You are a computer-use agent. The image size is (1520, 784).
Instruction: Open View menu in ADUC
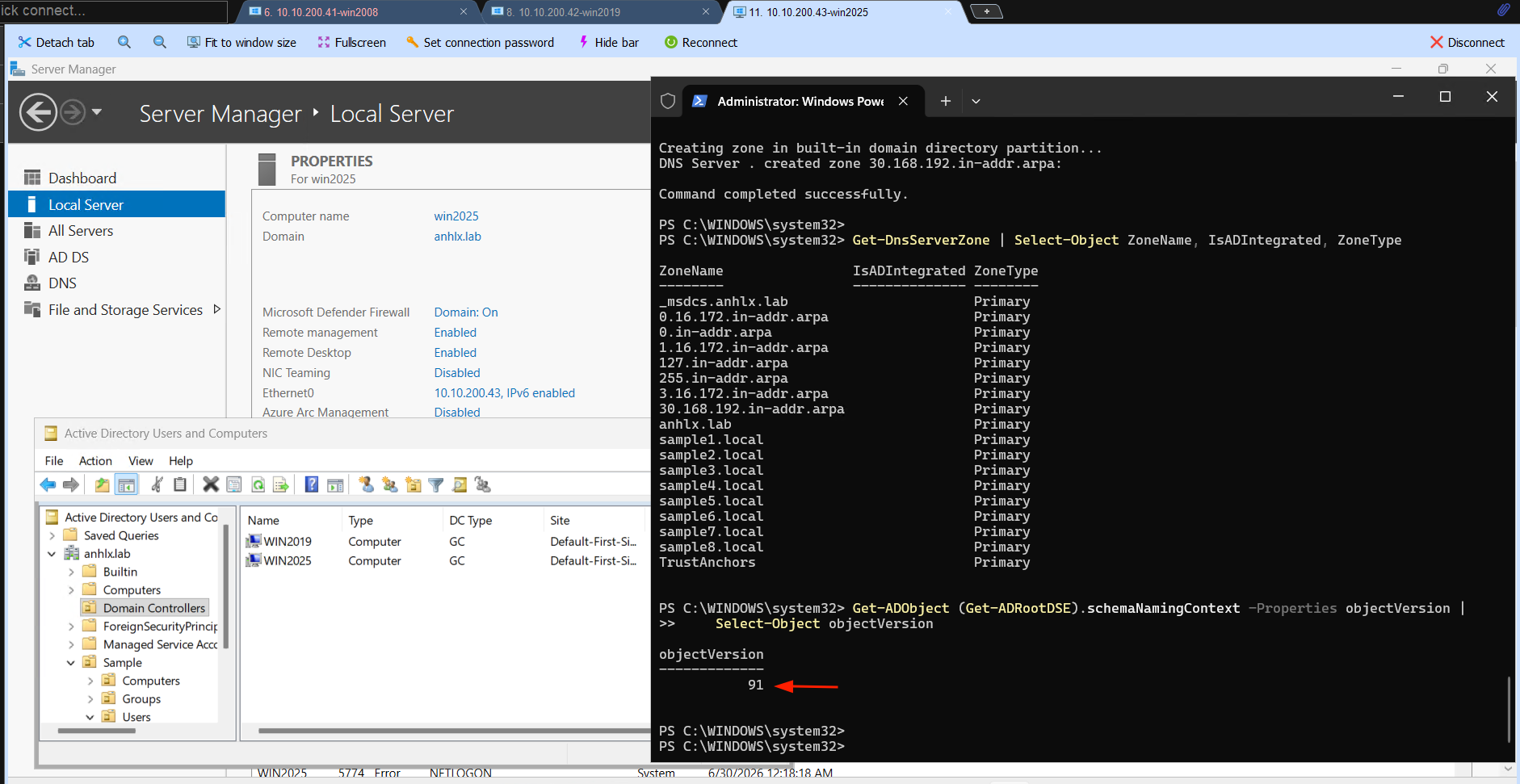coord(141,461)
